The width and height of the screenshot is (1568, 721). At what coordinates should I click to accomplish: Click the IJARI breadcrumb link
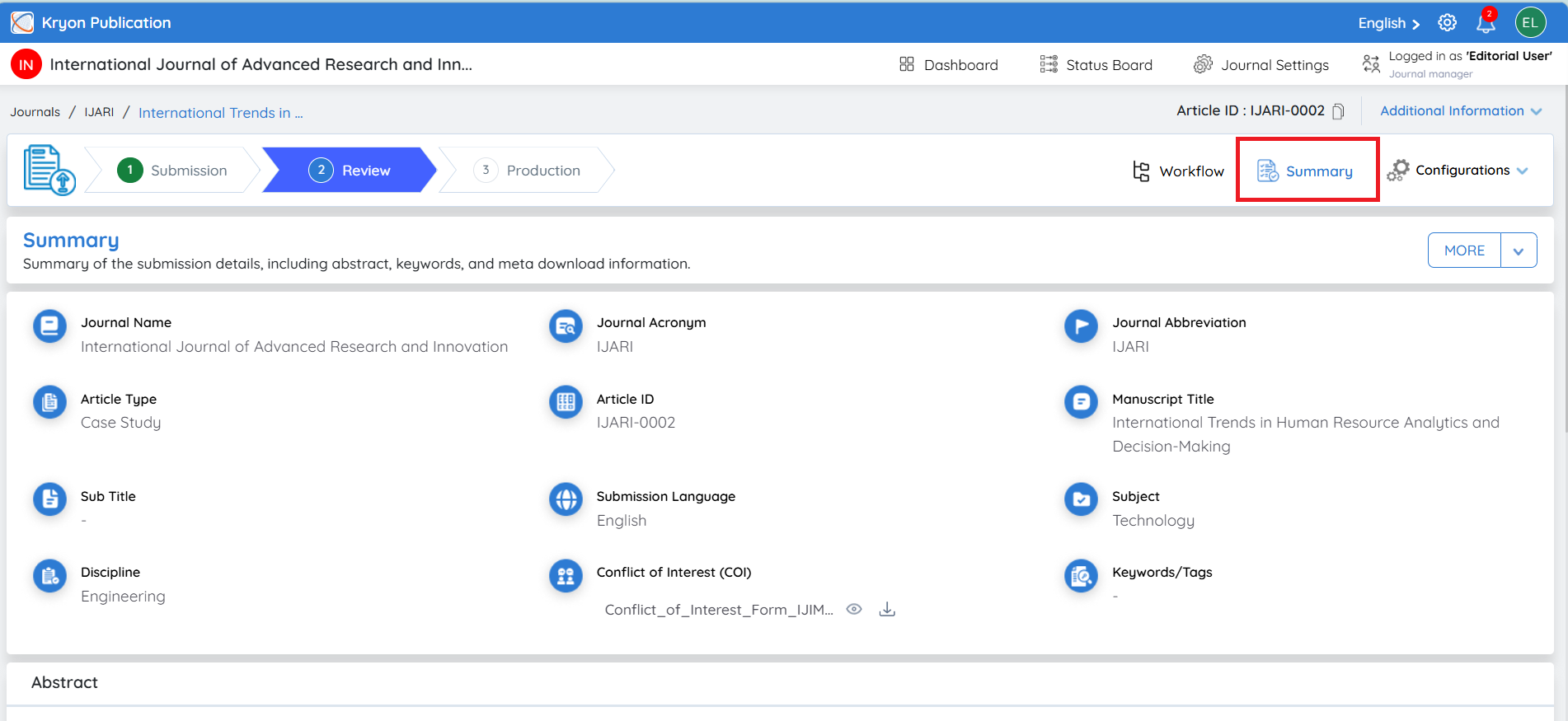tap(99, 112)
